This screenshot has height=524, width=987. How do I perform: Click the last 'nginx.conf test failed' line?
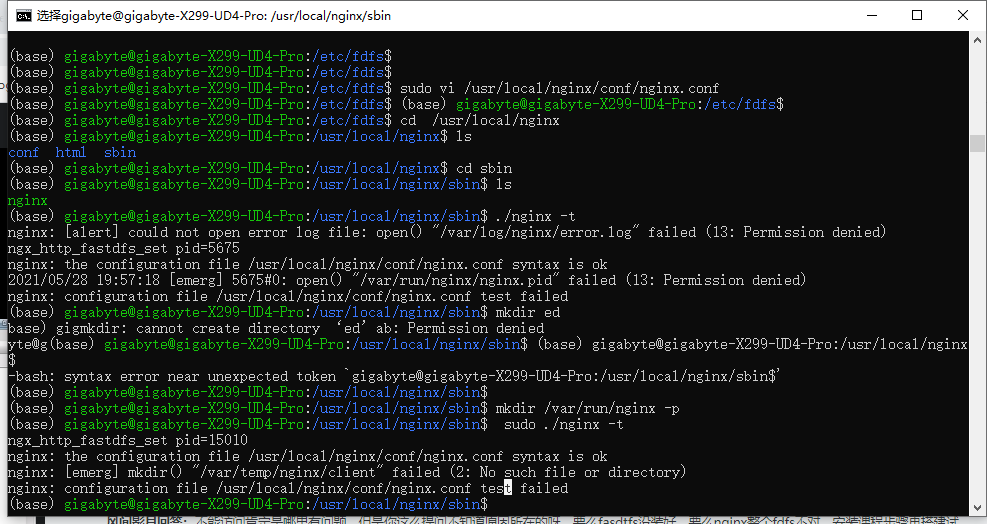(x=288, y=488)
